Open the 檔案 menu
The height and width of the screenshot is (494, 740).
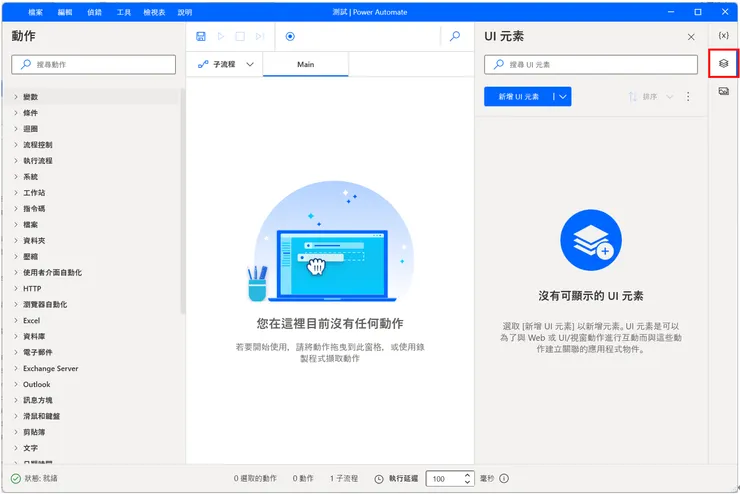coord(35,12)
